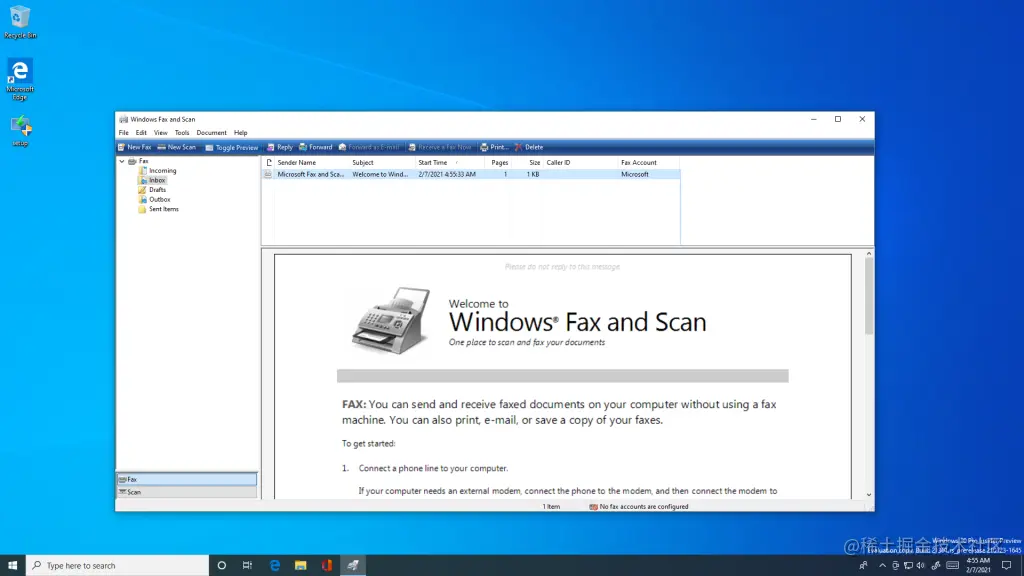Image resolution: width=1024 pixels, height=576 pixels.
Task: Click the '1 KB' size cell
Action: (x=533, y=174)
